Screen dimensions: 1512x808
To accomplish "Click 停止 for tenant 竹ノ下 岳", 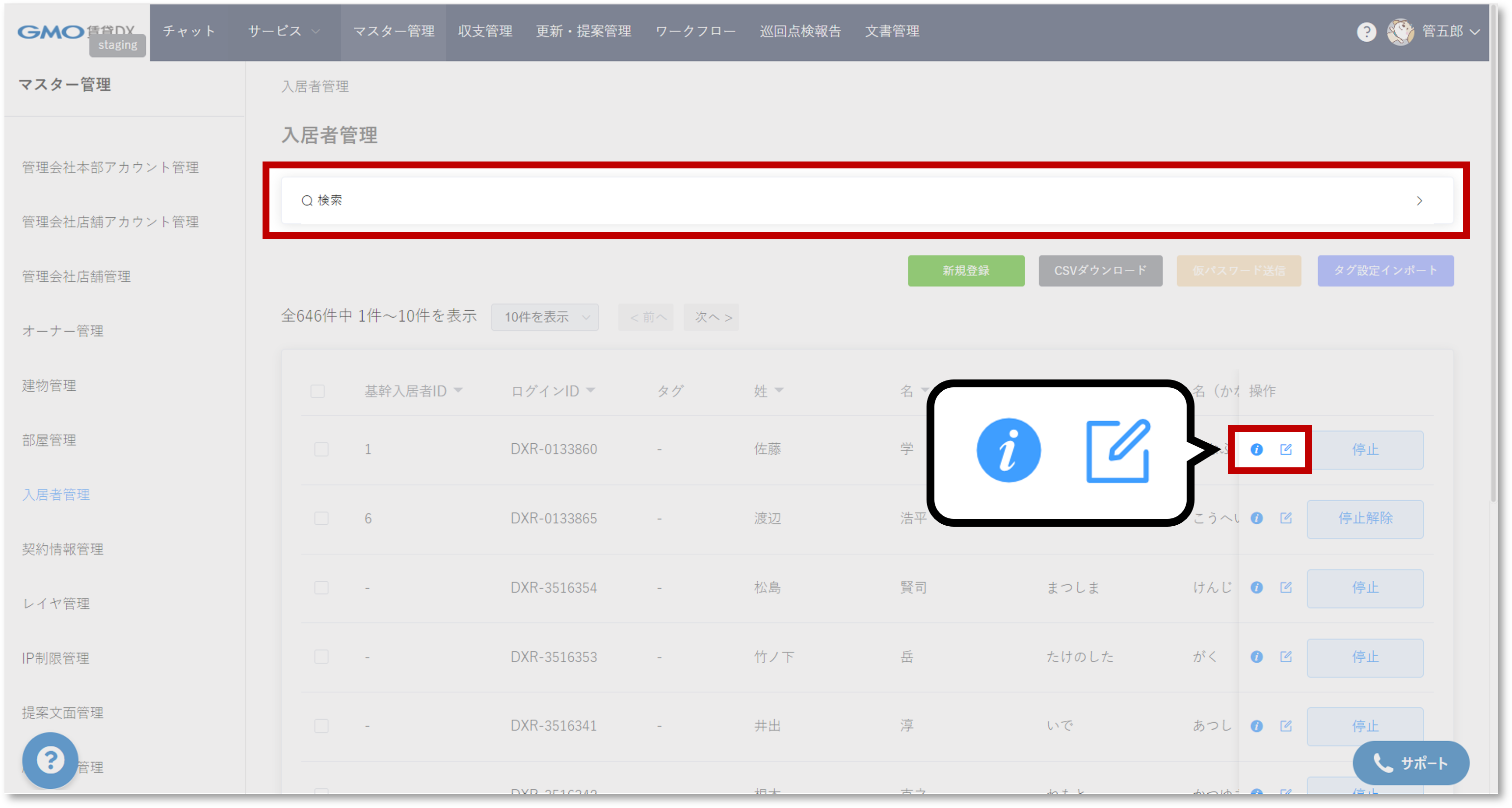I will 1365,657.
